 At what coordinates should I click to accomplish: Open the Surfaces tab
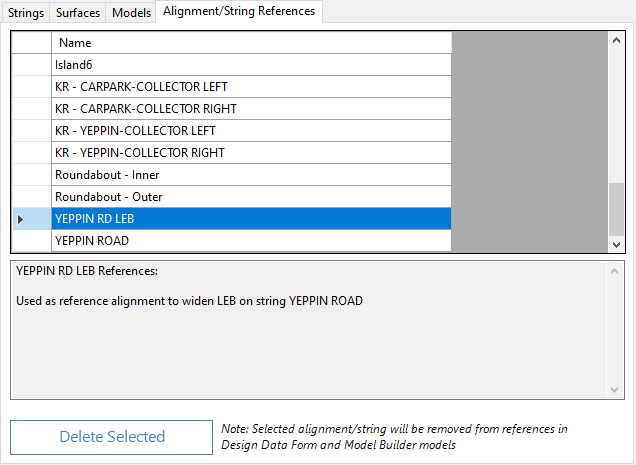point(78,13)
